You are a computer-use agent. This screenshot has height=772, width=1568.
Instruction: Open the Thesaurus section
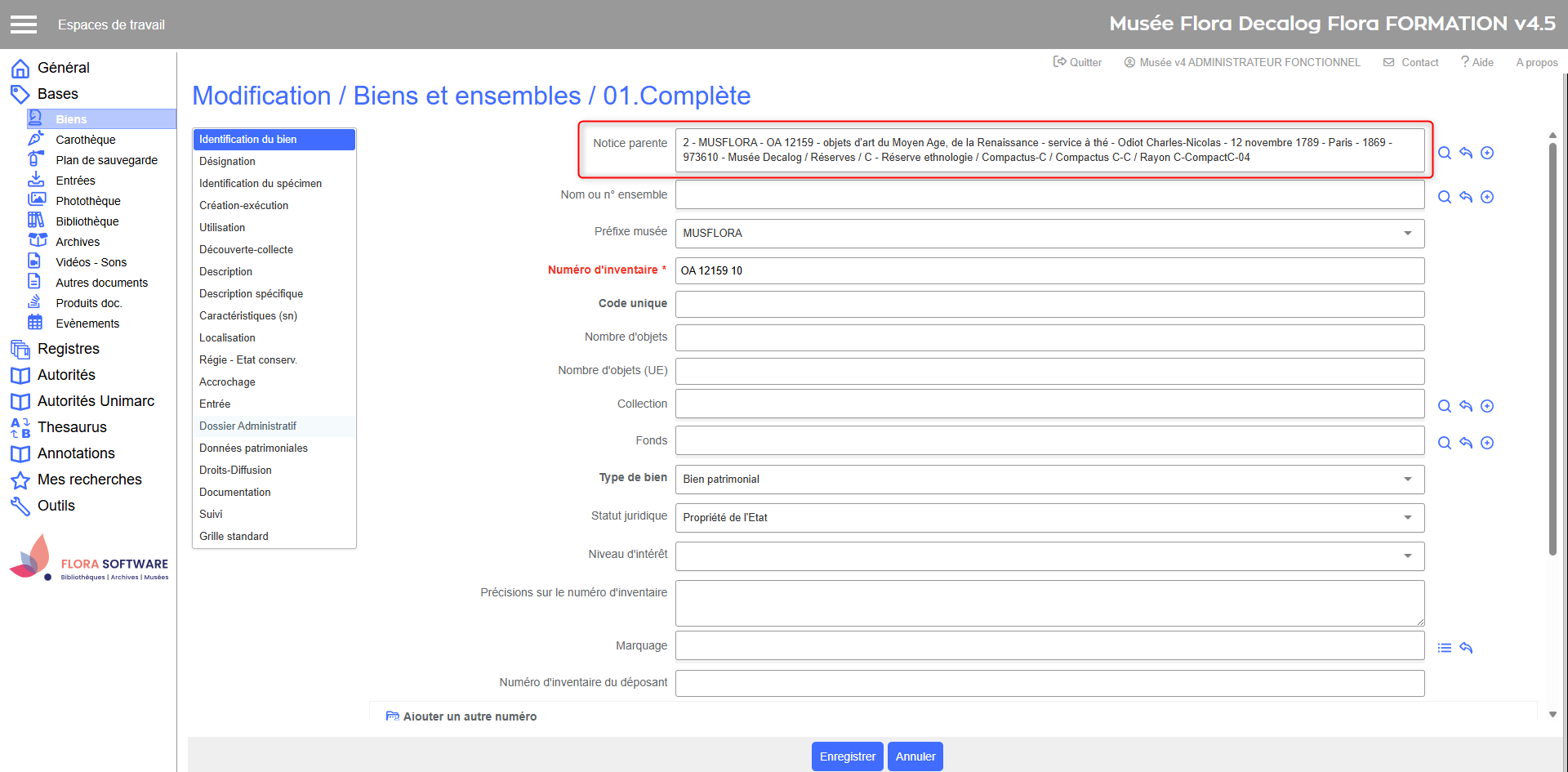pyautogui.click(x=72, y=427)
